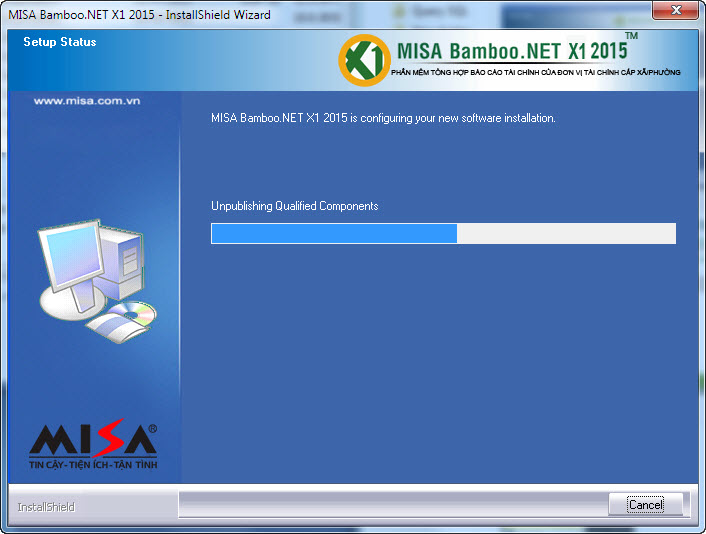
Task: Click the 'Unpublishing Qualified Components' status text
Action: [294, 206]
